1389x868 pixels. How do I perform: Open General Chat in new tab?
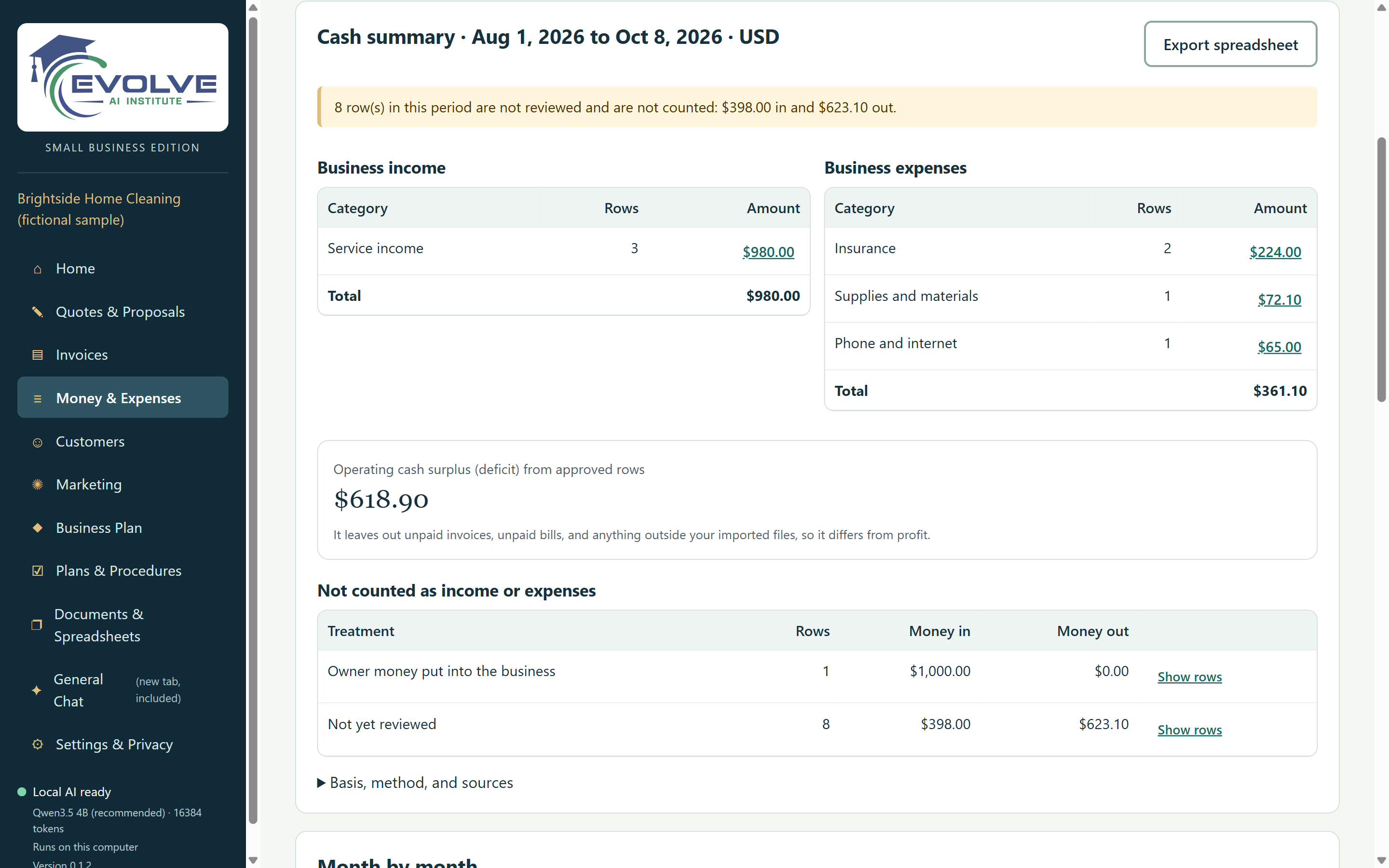pyautogui.click(x=123, y=690)
